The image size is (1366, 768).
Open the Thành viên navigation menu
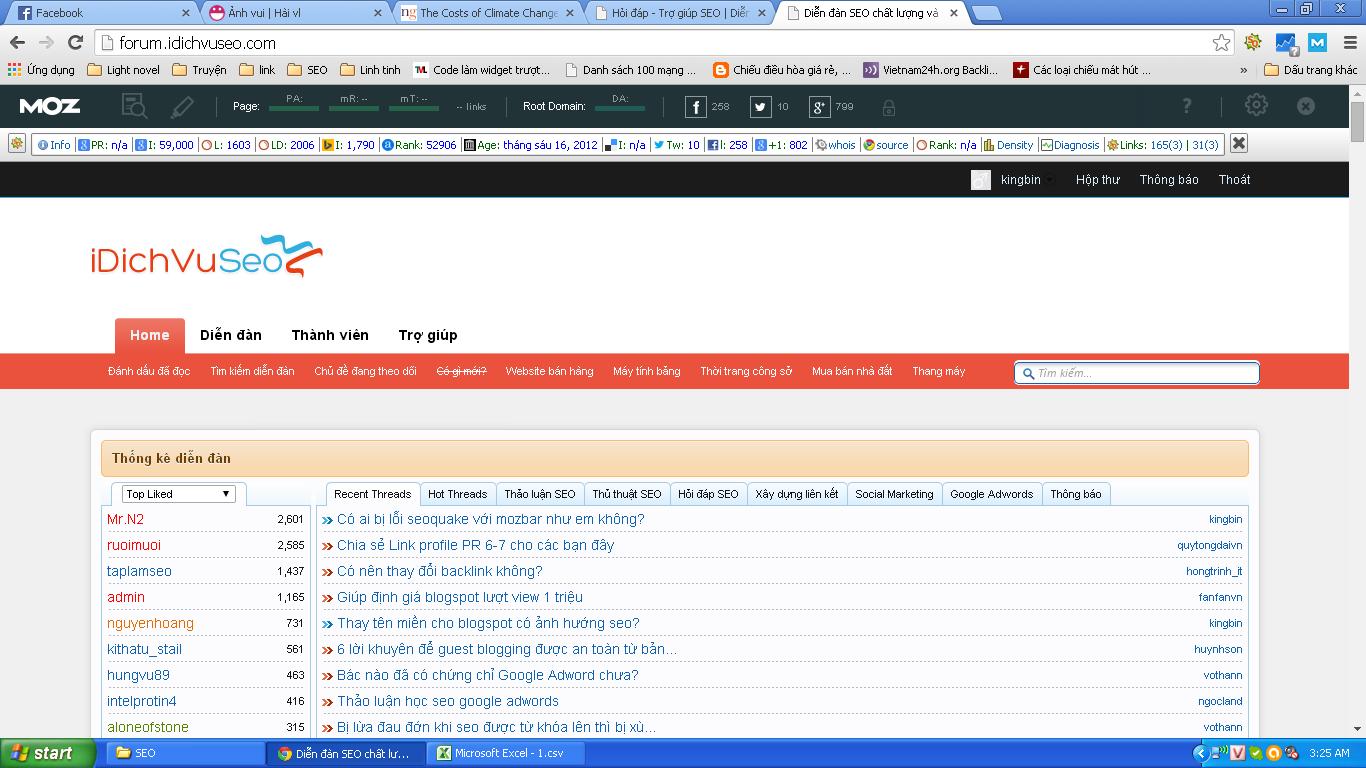tap(330, 335)
